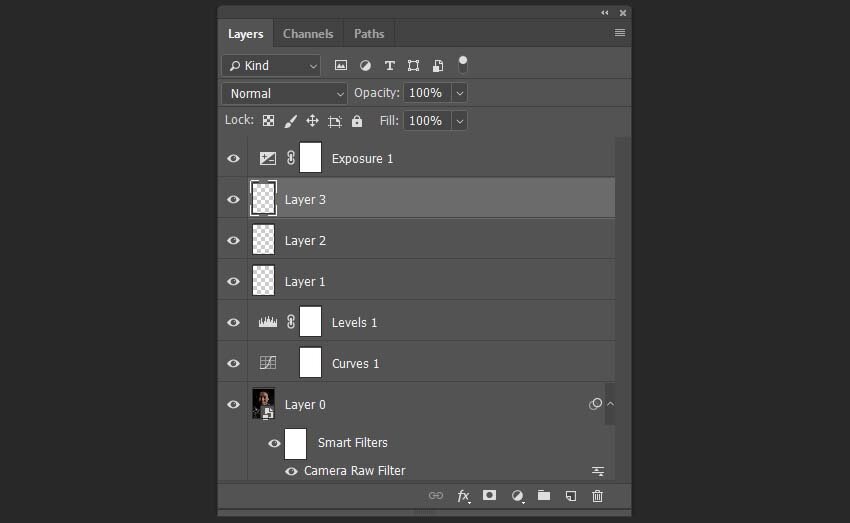The image size is (850, 523).
Task: Collapse Layer 0 smart filters chevron
Action: pyautogui.click(x=610, y=404)
